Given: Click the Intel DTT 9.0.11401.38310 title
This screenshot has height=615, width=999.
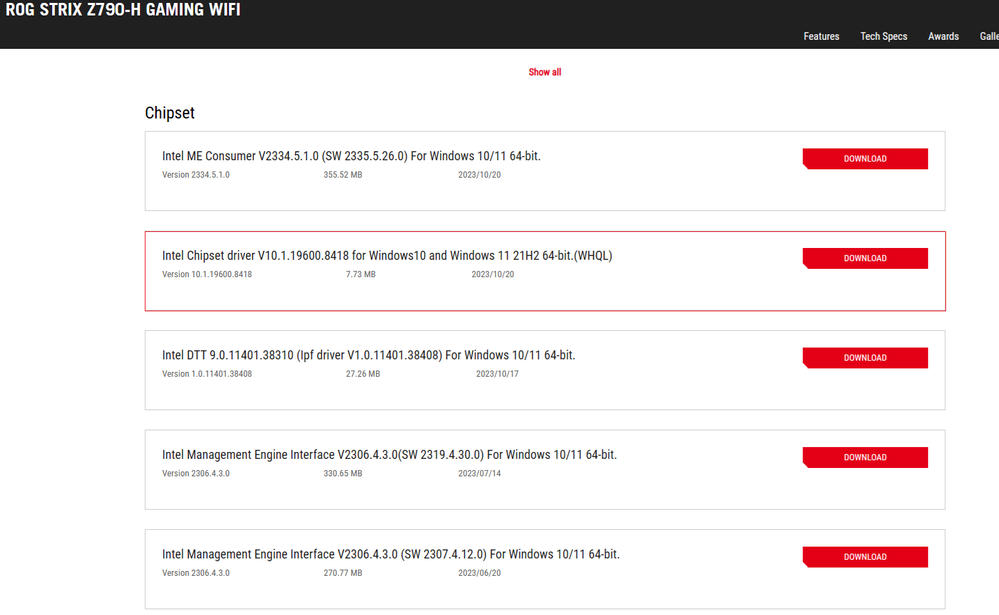Looking at the screenshot, I should point(368,355).
